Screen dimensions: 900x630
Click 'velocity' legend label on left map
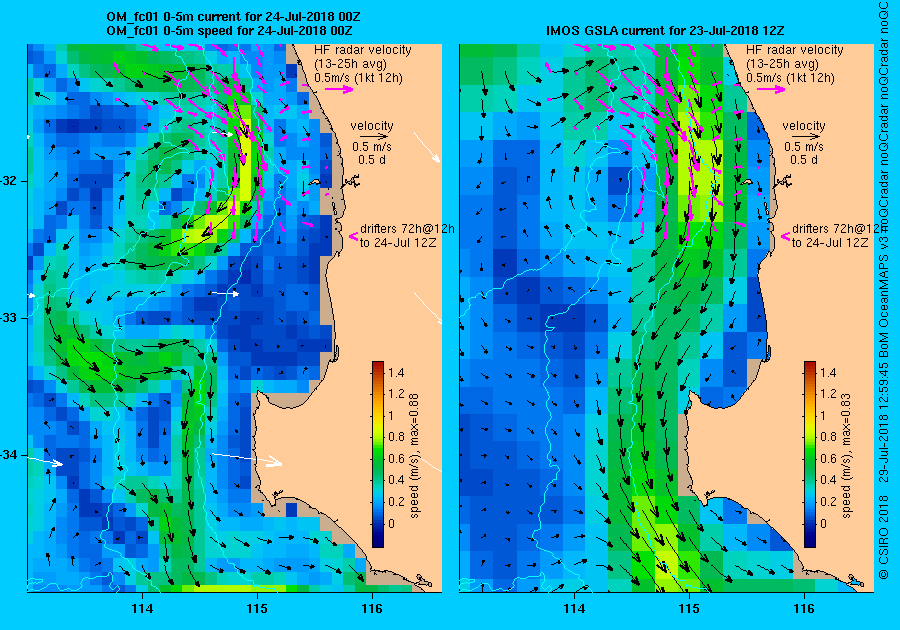coord(372,126)
